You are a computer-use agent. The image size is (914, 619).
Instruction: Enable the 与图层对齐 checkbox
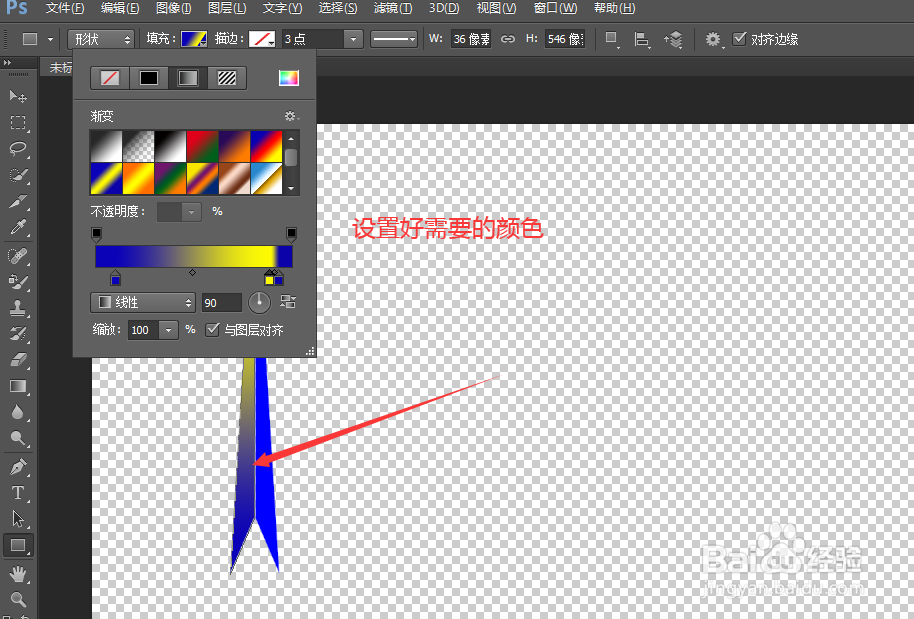[213, 330]
